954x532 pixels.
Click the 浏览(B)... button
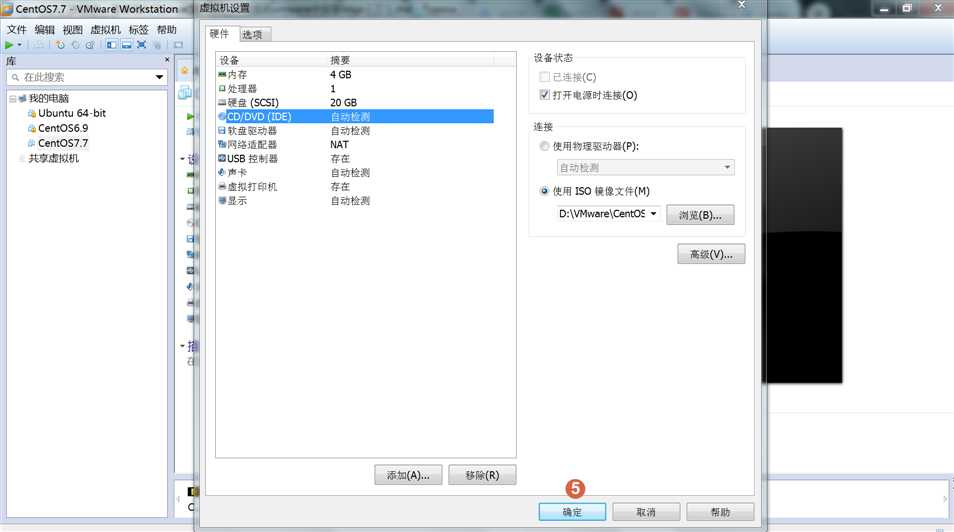700,215
